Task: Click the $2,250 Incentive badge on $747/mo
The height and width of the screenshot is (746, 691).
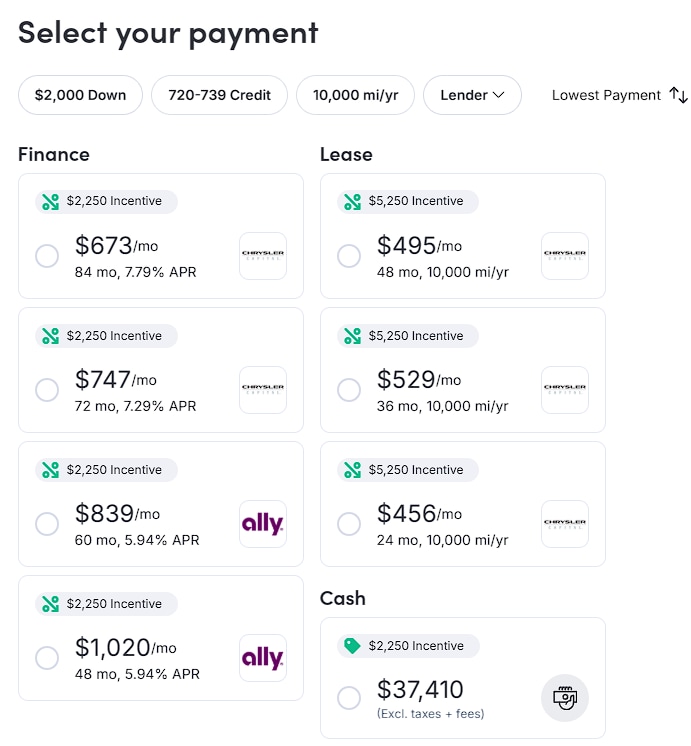Action: coord(106,336)
